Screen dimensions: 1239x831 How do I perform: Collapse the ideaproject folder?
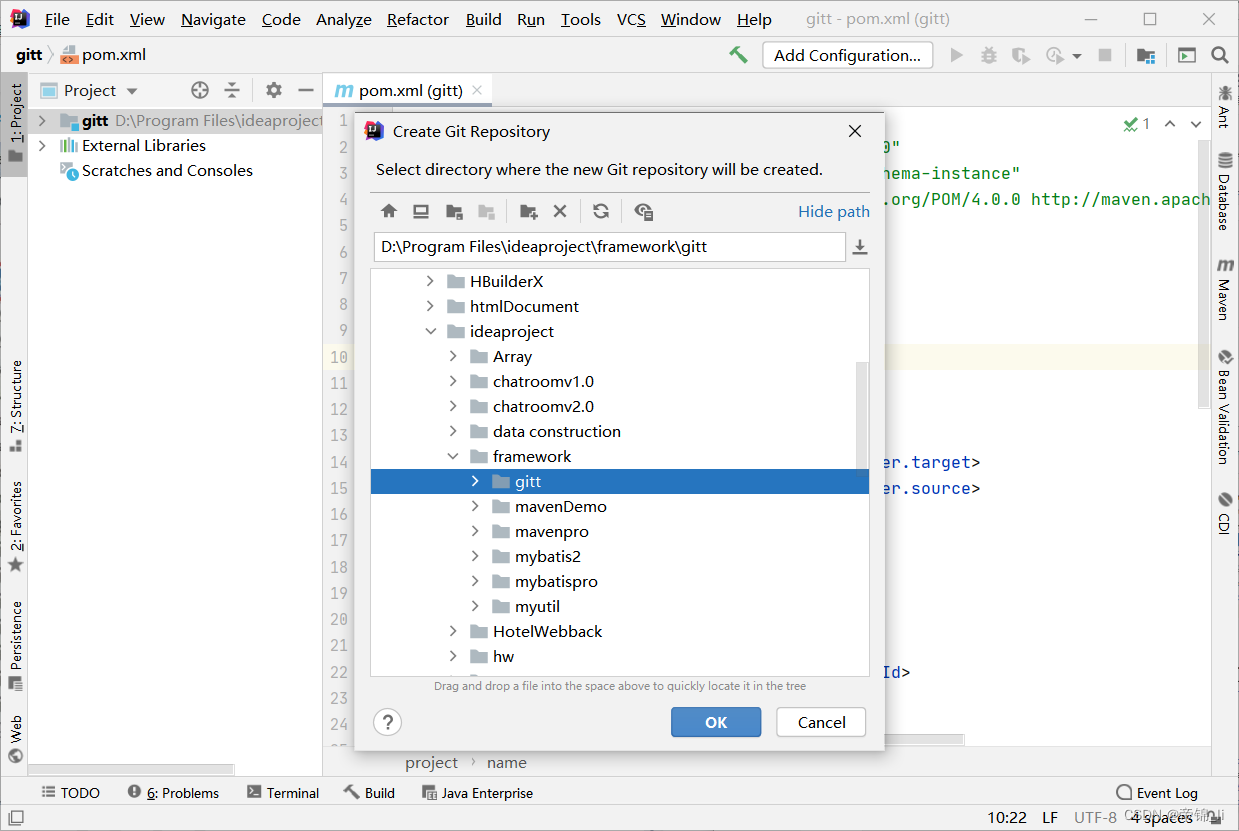[x=431, y=332]
